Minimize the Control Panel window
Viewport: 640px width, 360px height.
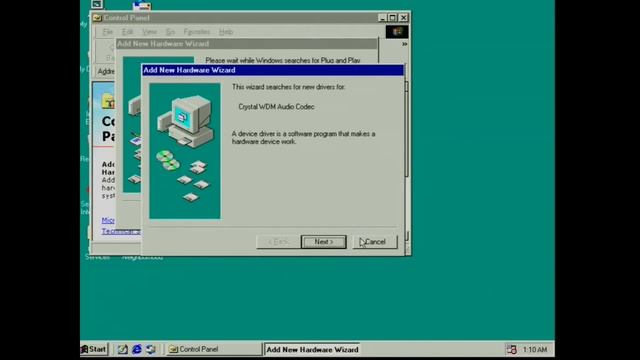click(x=382, y=18)
